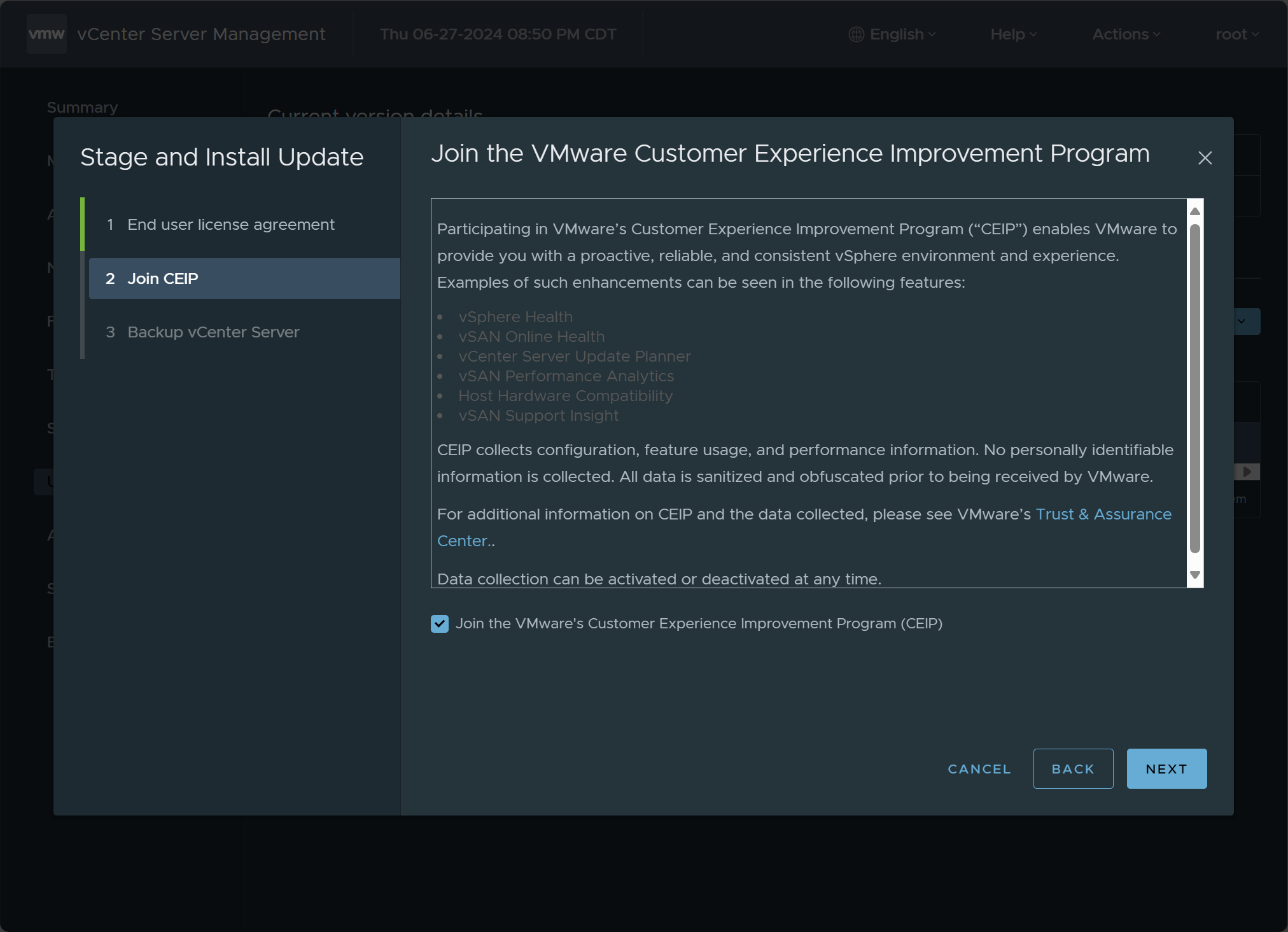
Task: Click the BACK button
Action: point(1073,769)
